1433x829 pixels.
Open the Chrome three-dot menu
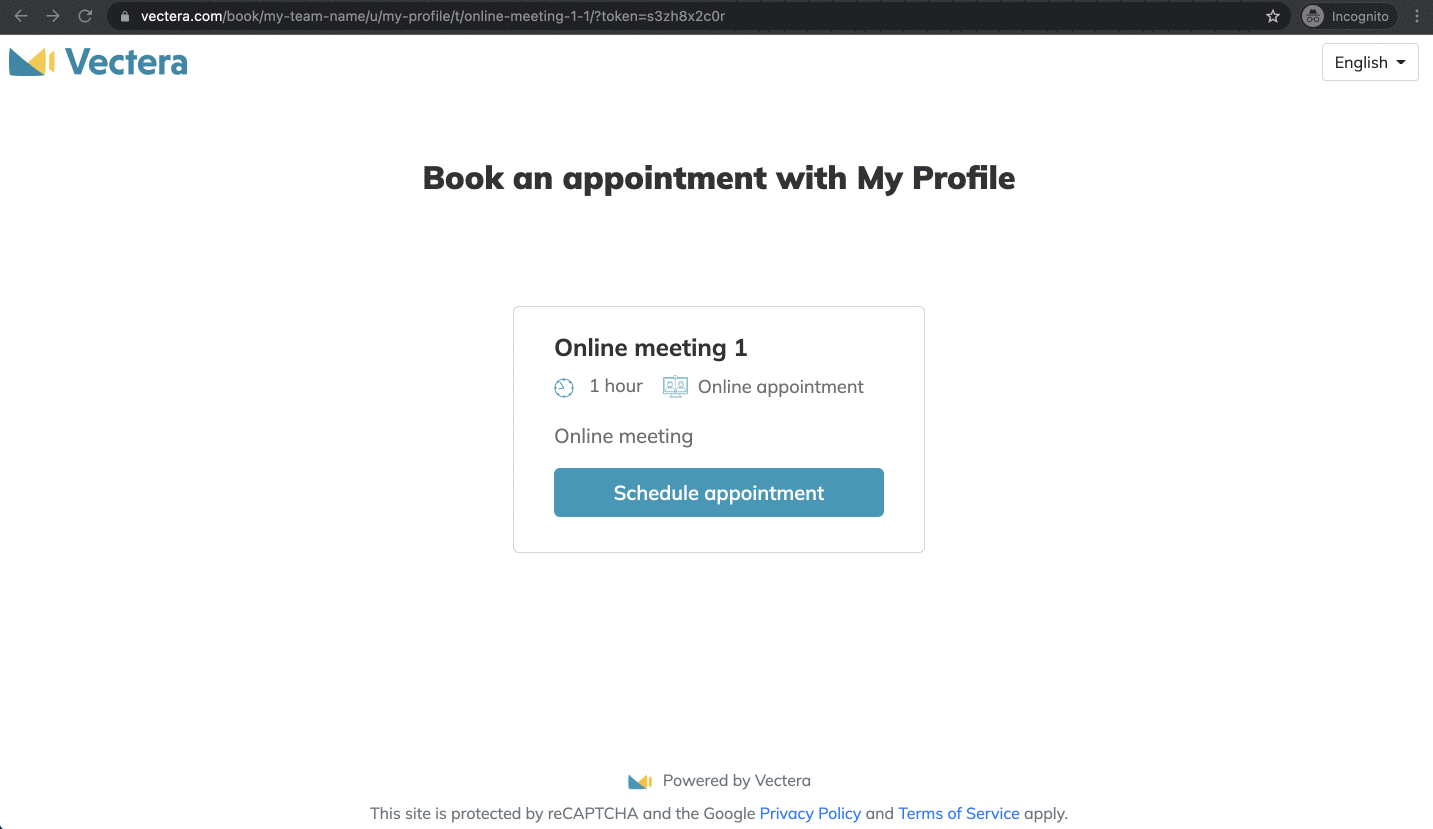coord(1417,16)
